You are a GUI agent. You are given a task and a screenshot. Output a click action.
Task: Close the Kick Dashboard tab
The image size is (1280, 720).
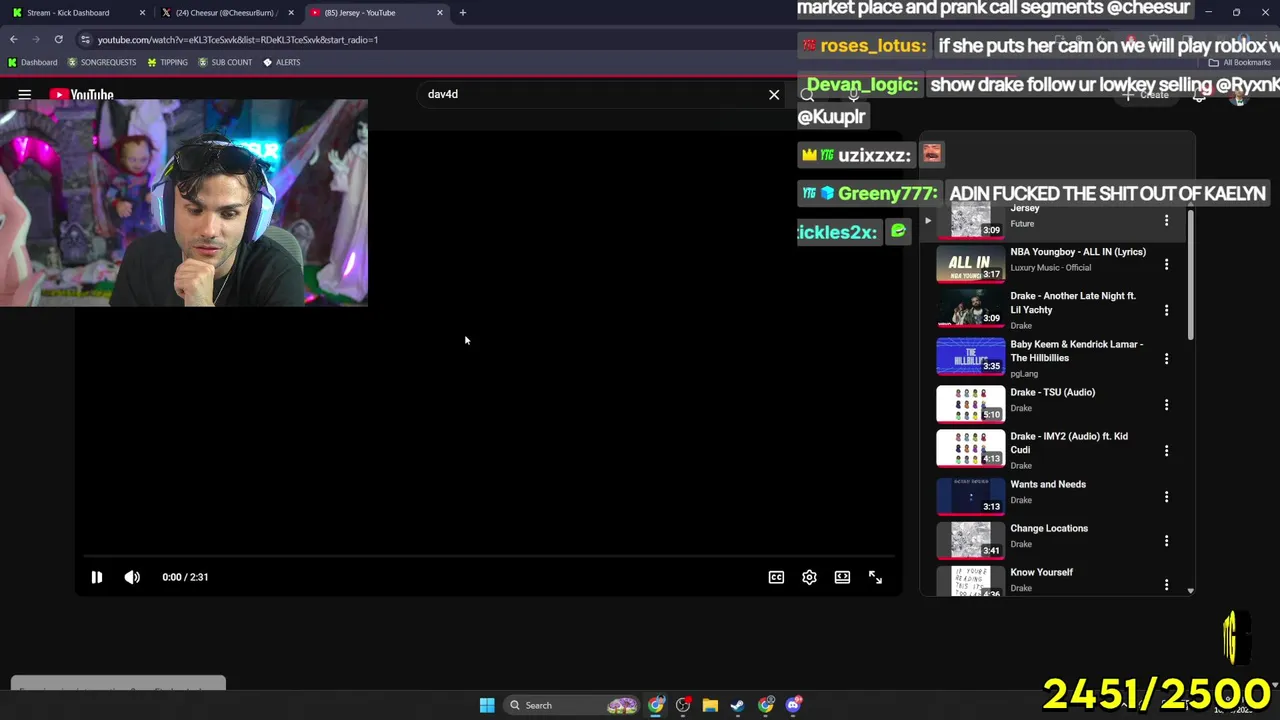[x=142, y=13]
